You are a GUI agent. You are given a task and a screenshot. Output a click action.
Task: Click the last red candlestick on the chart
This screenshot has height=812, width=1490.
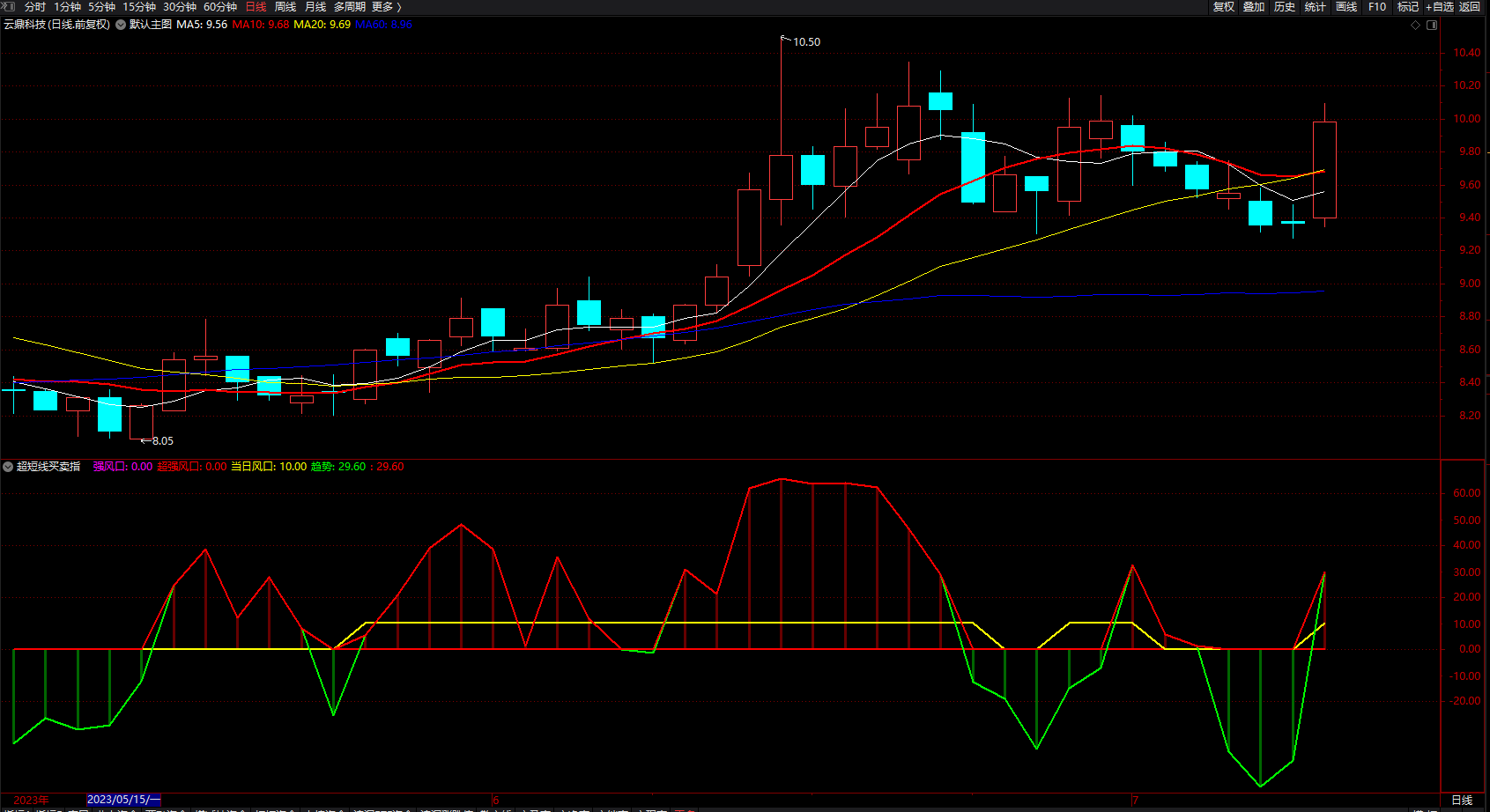tap(1324, 170)
